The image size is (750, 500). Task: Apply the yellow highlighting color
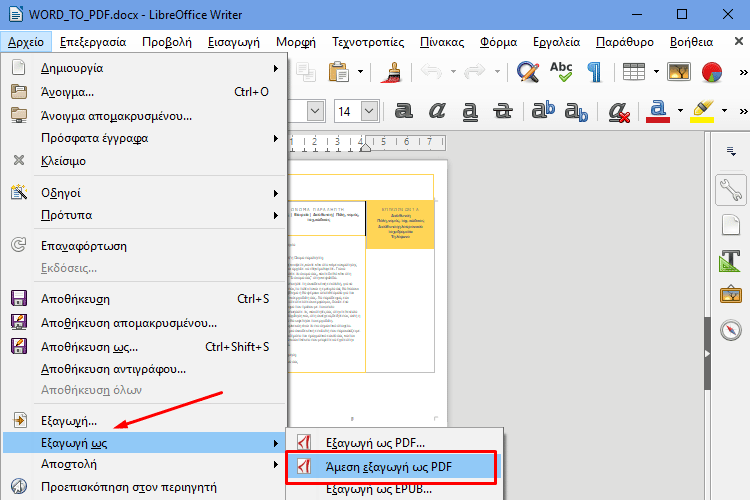[x=702, y=111]
